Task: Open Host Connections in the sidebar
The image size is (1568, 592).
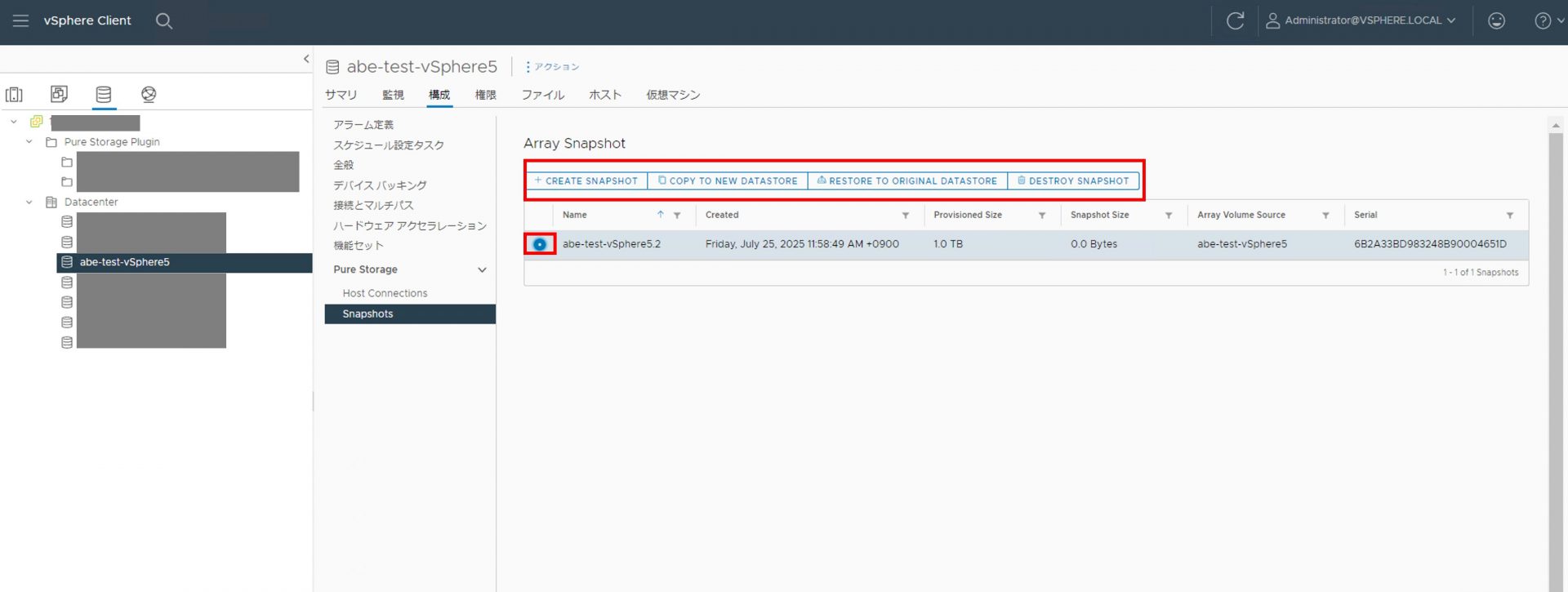Action: [385, 293]
